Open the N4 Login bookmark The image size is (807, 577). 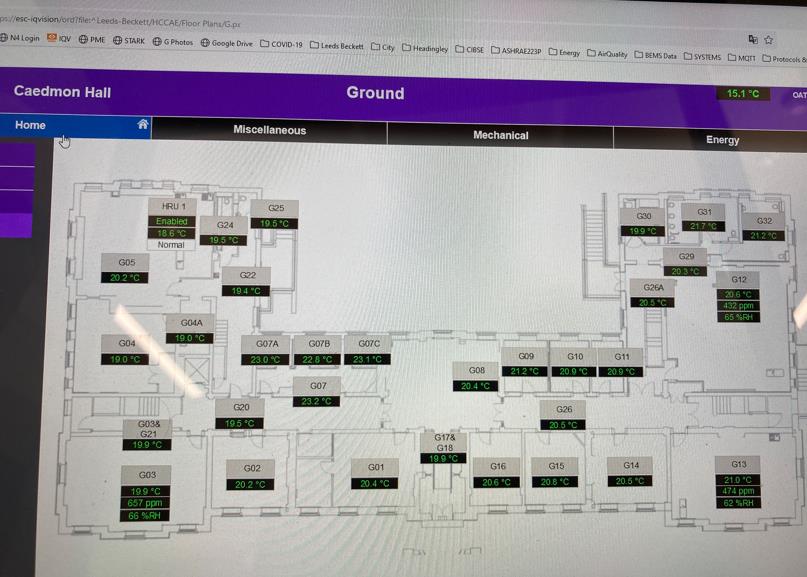tap(20, 38)
